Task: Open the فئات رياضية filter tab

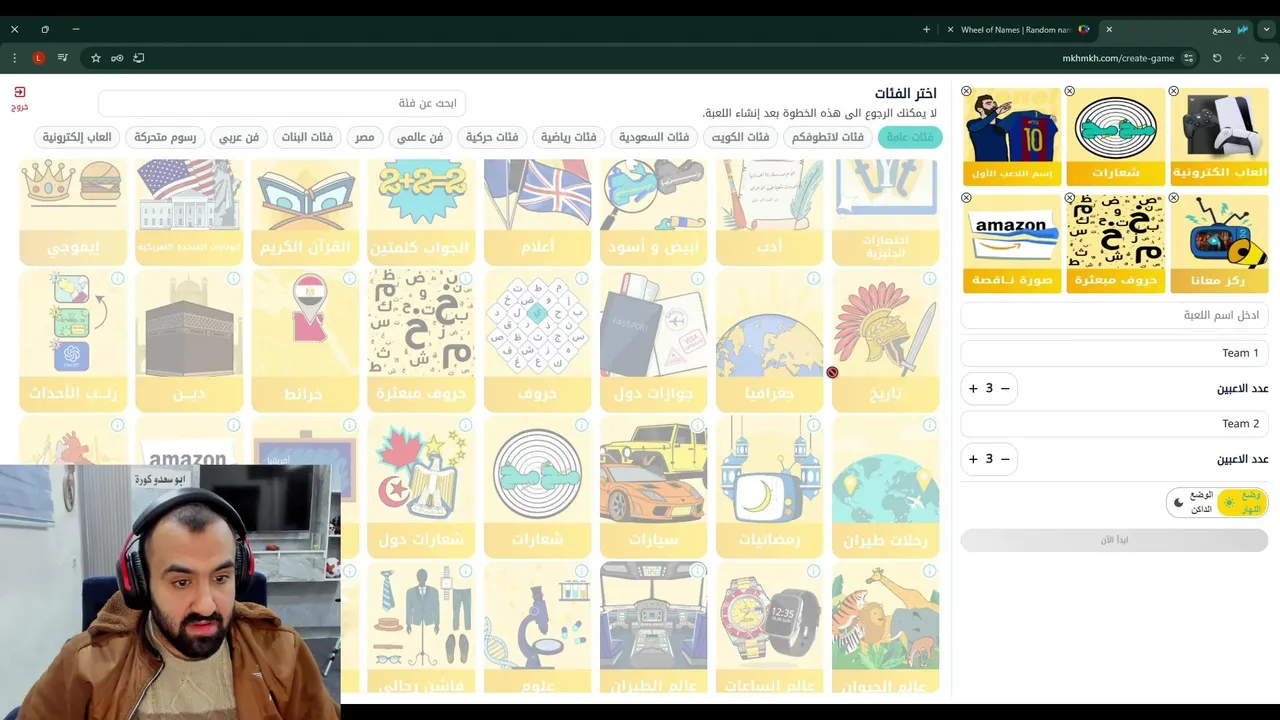Action: coord(568,137)
